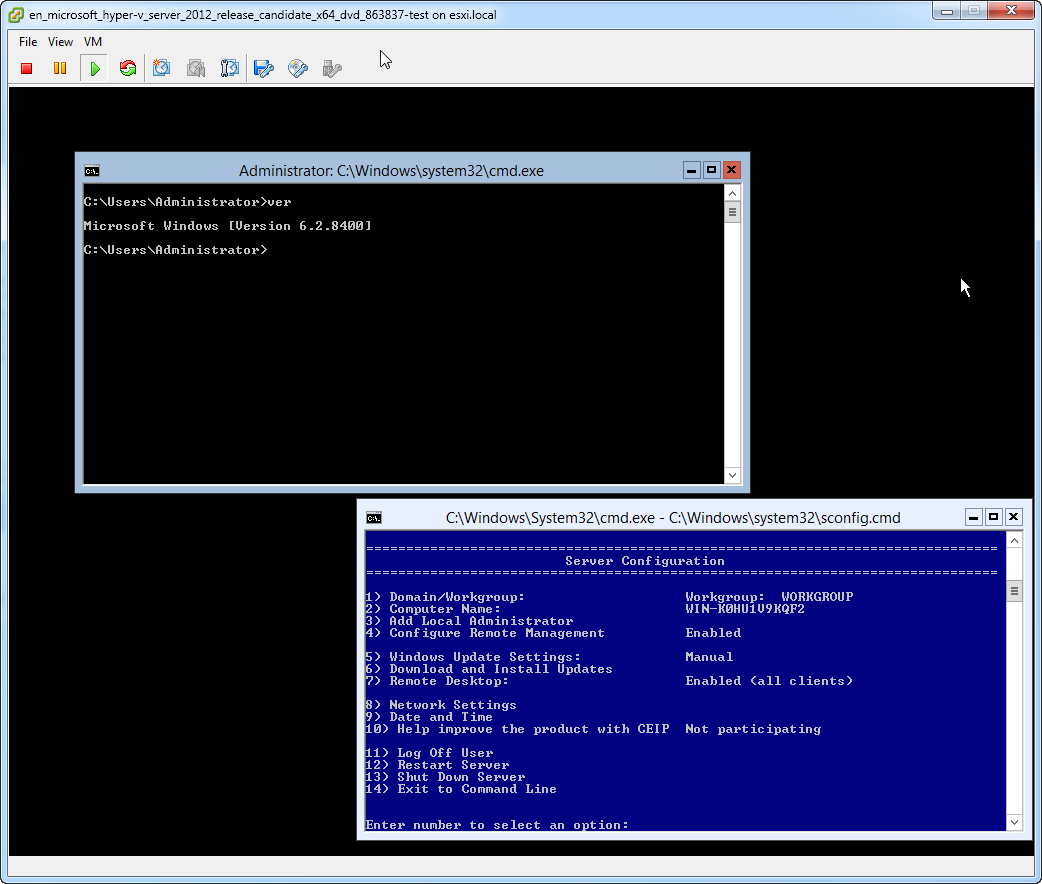Click '13) Shut Down Server' option text
Image resolution: width=1042 pixels, height=884 pixels.
445,776
